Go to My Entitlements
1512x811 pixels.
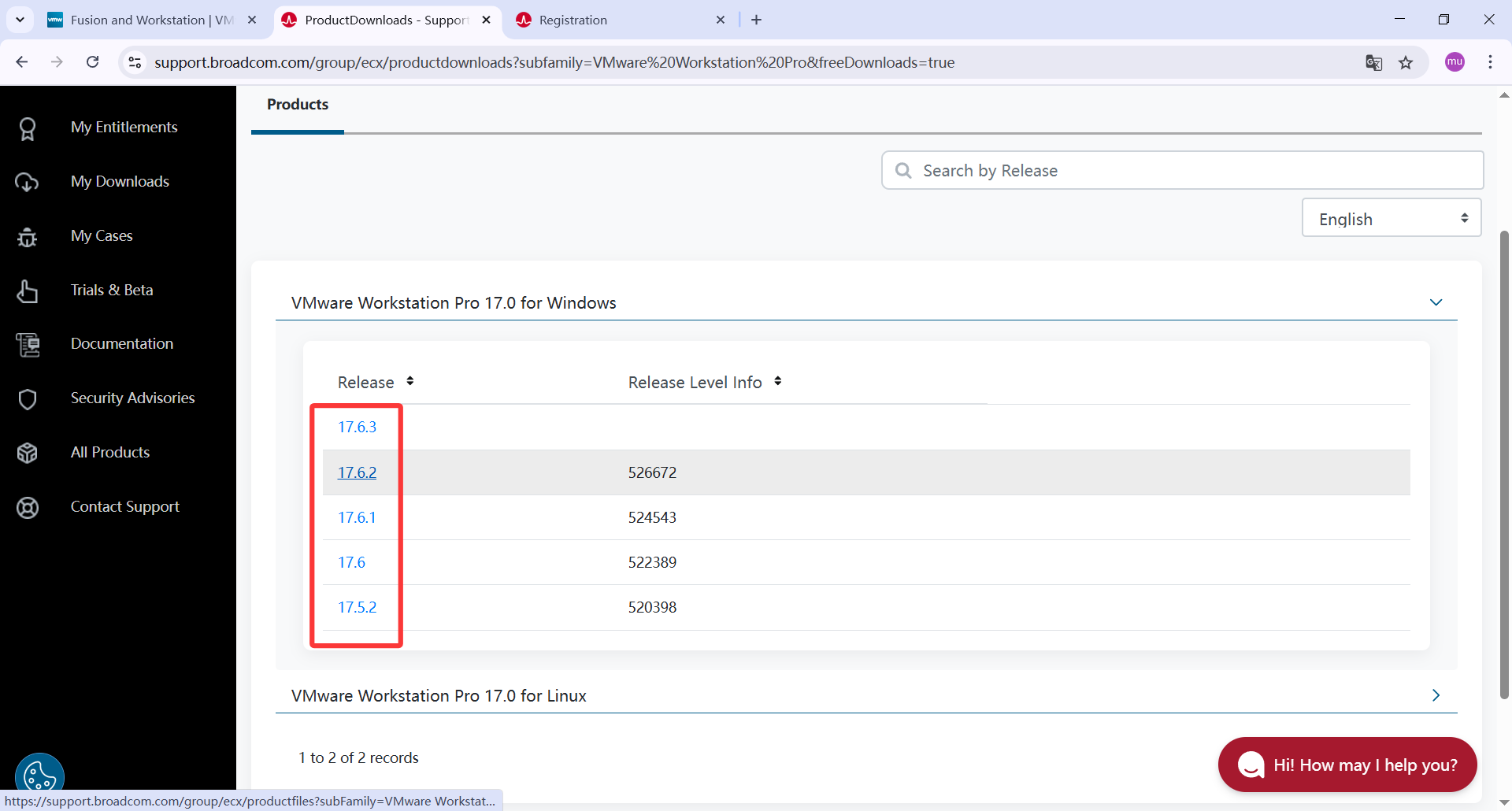(x=124, y=127)
